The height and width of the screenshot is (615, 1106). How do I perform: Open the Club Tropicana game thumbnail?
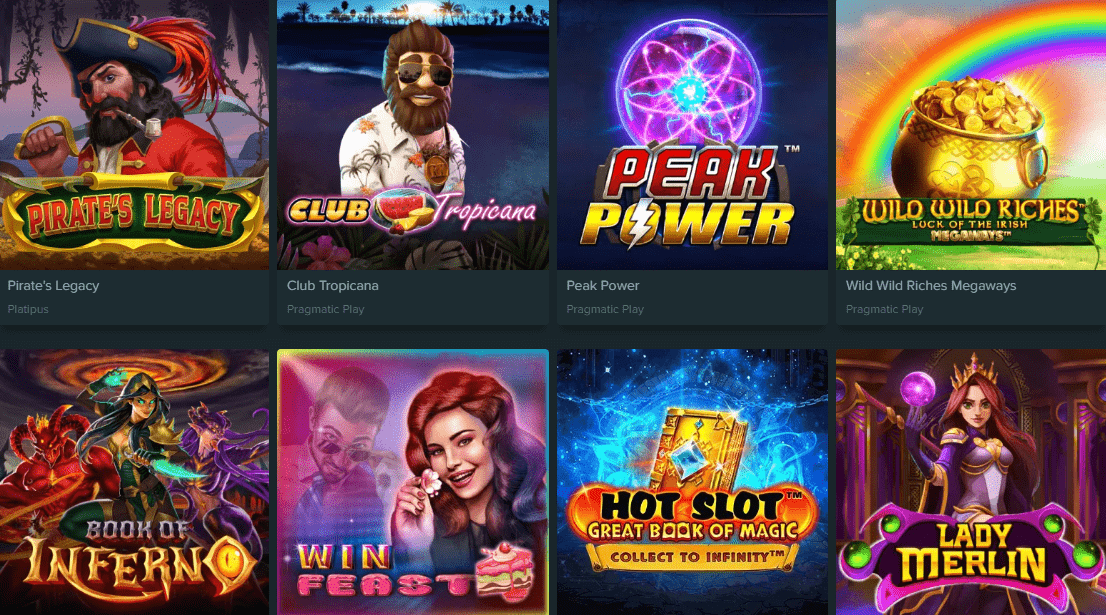(413, 135)
